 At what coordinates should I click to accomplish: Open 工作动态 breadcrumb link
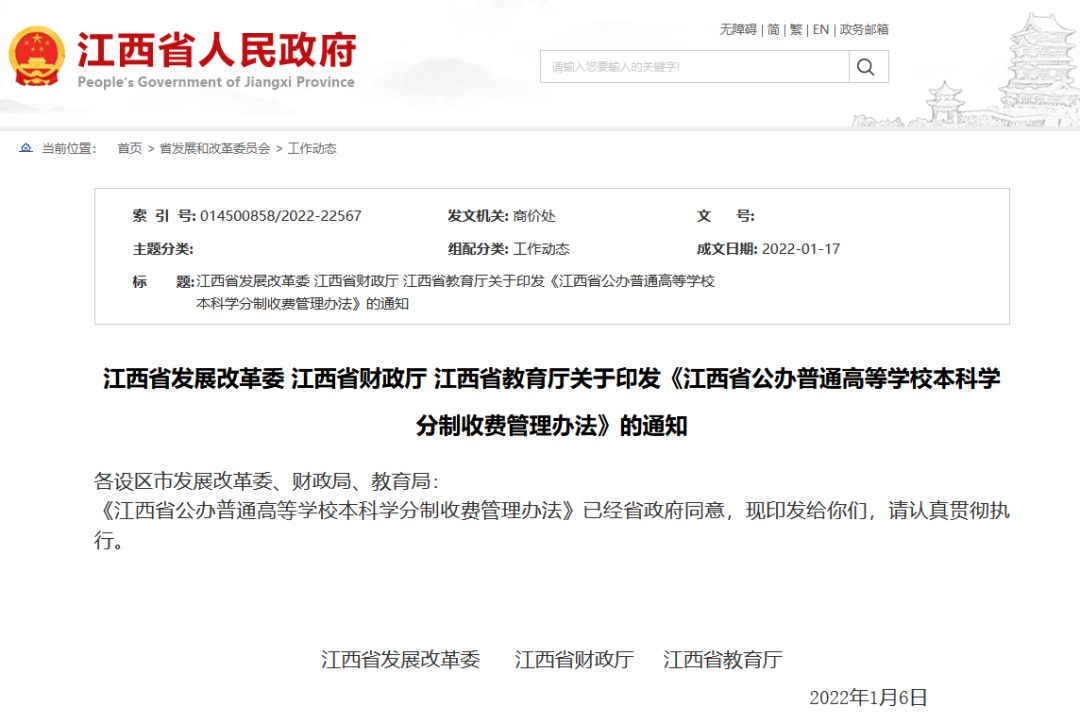pos(312,148)
